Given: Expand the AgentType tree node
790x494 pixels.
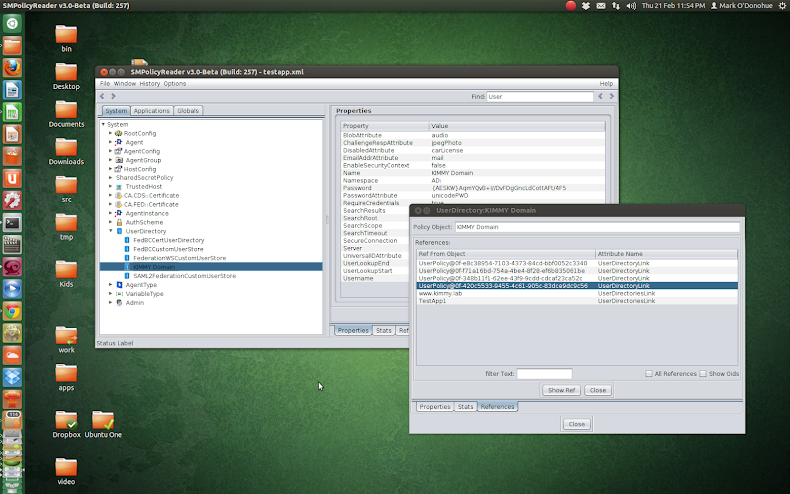Looking at the screenshot, I should coord(110,284).
